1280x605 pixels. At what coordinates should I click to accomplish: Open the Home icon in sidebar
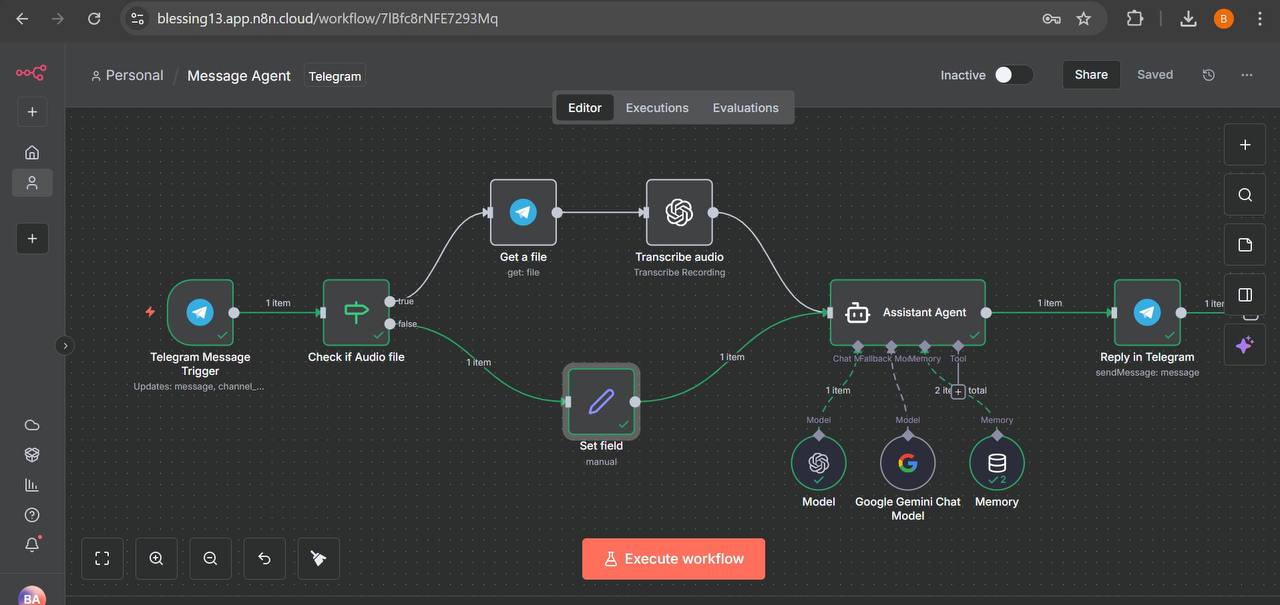(32, 152)
